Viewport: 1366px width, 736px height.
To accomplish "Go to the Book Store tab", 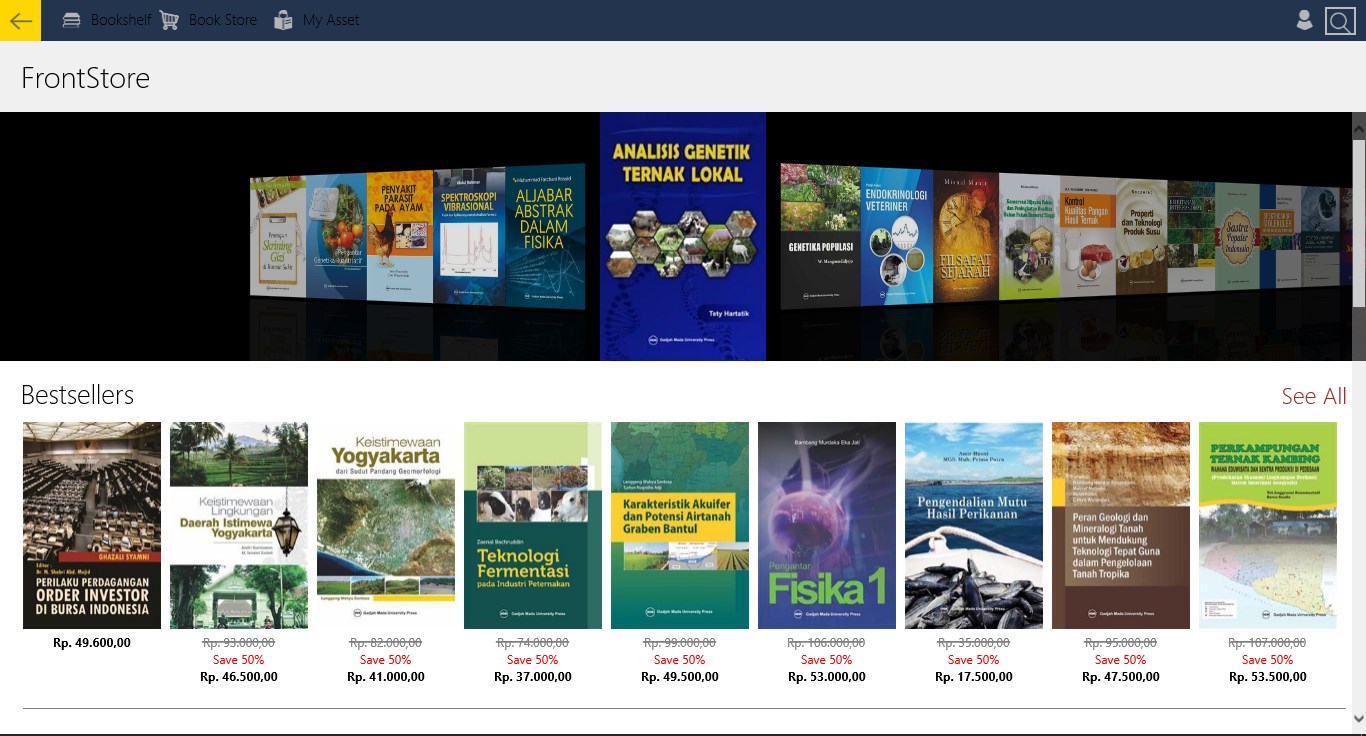I will tap(208, 20).
